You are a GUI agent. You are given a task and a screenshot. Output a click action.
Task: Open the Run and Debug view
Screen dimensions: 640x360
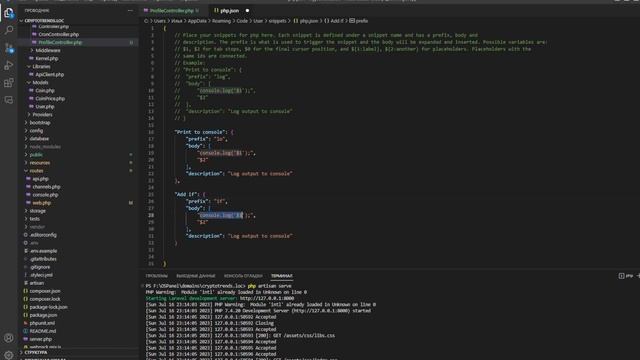tap(9, 65)
